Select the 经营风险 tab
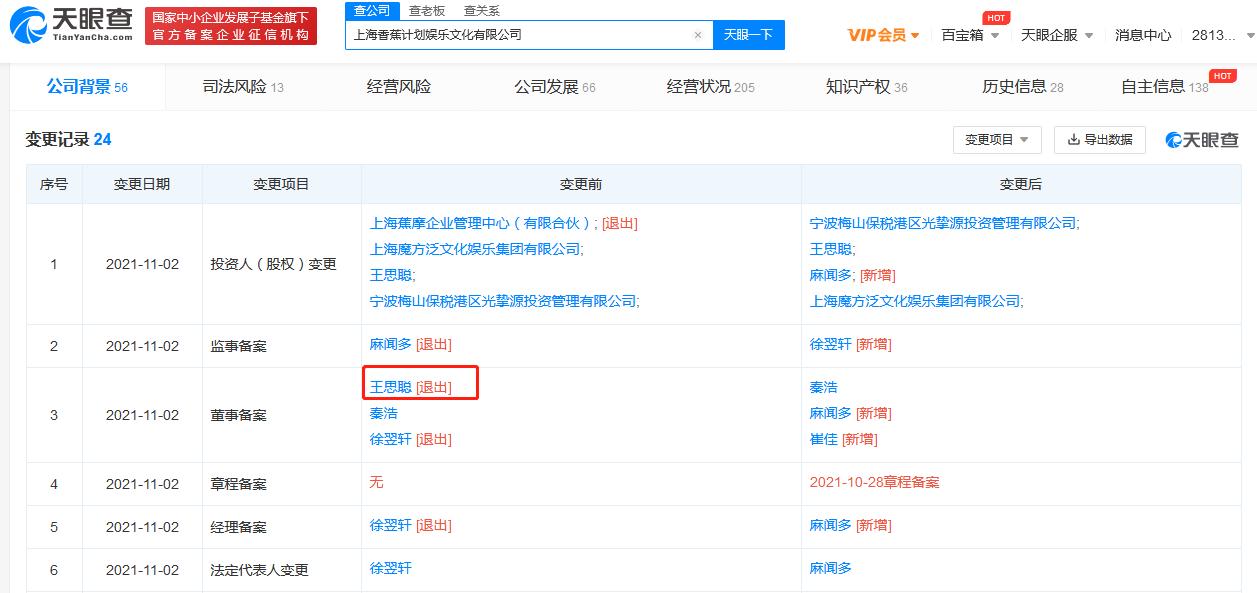 [399, 87]
